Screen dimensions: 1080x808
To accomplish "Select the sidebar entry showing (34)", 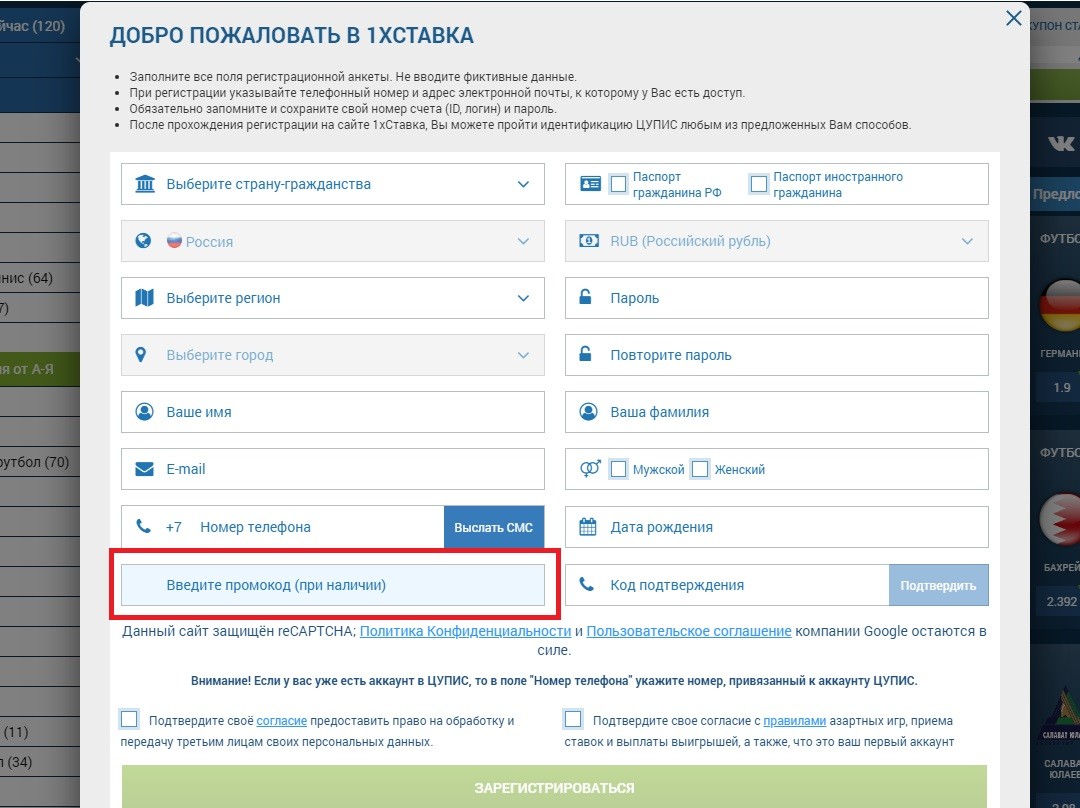I will pos(40,762).
